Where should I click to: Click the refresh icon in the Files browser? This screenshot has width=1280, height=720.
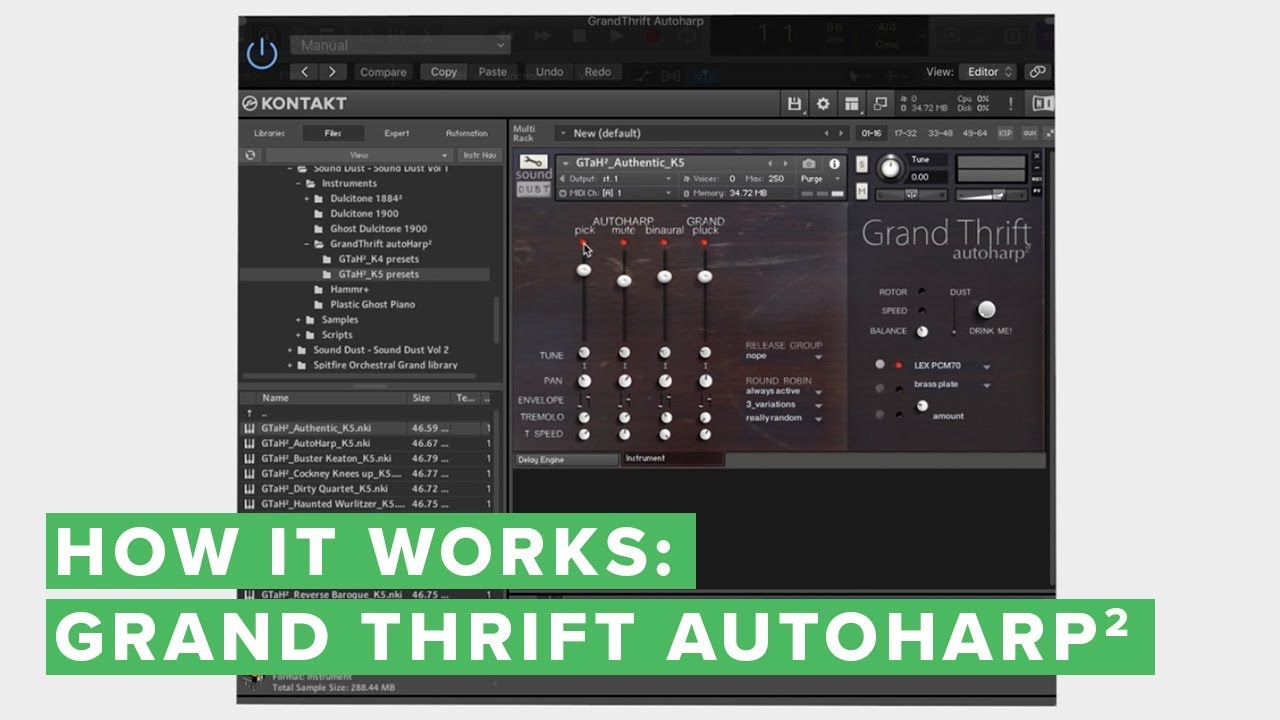[x=250, y=155]
